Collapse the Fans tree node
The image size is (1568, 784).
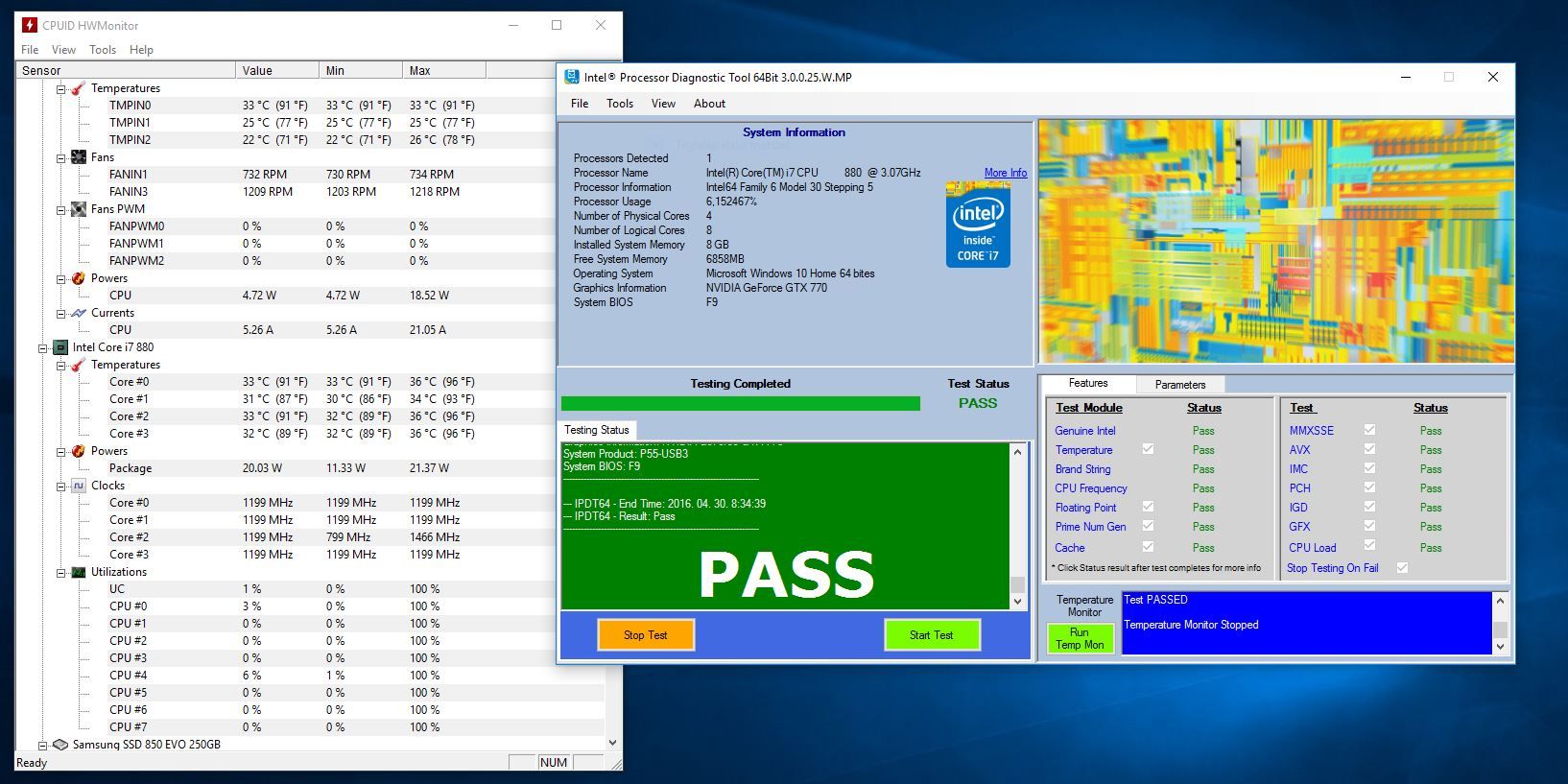tap(60, 157)
